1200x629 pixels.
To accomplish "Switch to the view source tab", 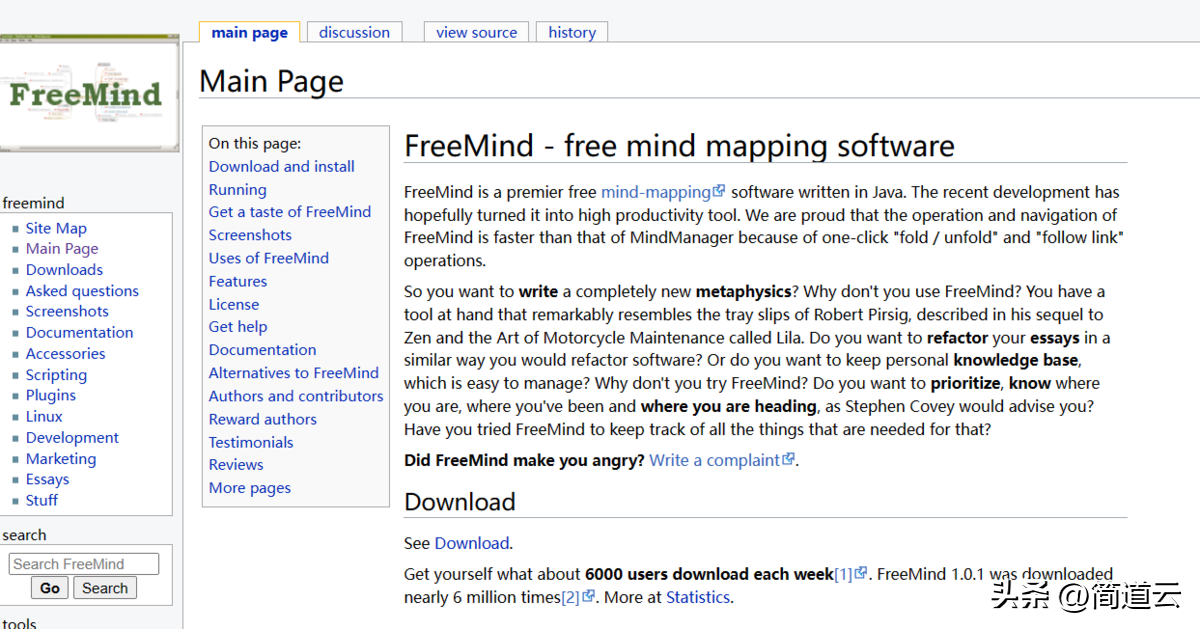I will (476, 32).
